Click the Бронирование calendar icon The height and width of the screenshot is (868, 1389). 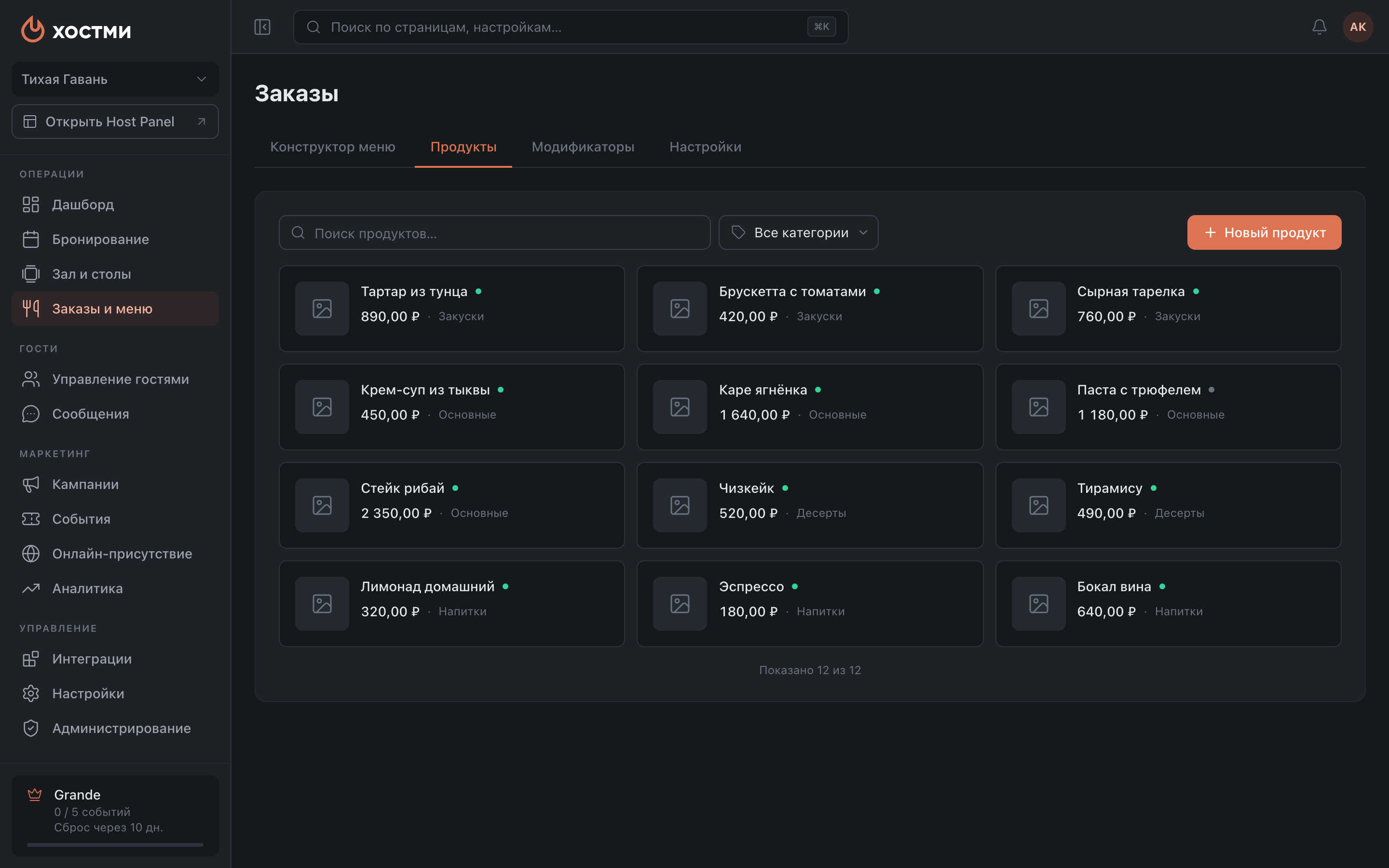click(31, 239)
